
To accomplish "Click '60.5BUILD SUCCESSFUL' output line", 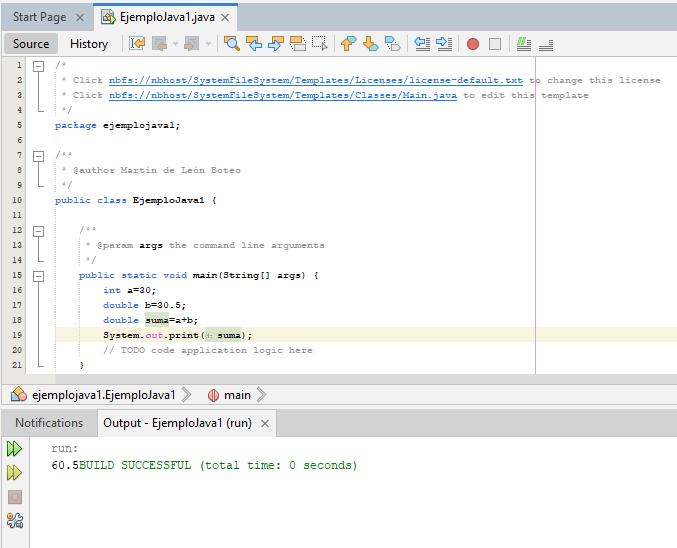I will coord(204,466).
